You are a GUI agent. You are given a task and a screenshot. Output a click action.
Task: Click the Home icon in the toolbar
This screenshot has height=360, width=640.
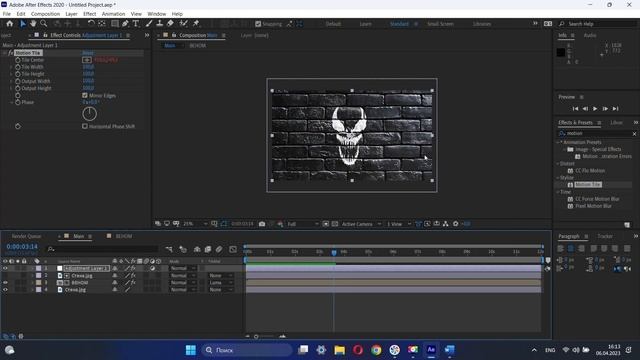(x=10, y=24)
